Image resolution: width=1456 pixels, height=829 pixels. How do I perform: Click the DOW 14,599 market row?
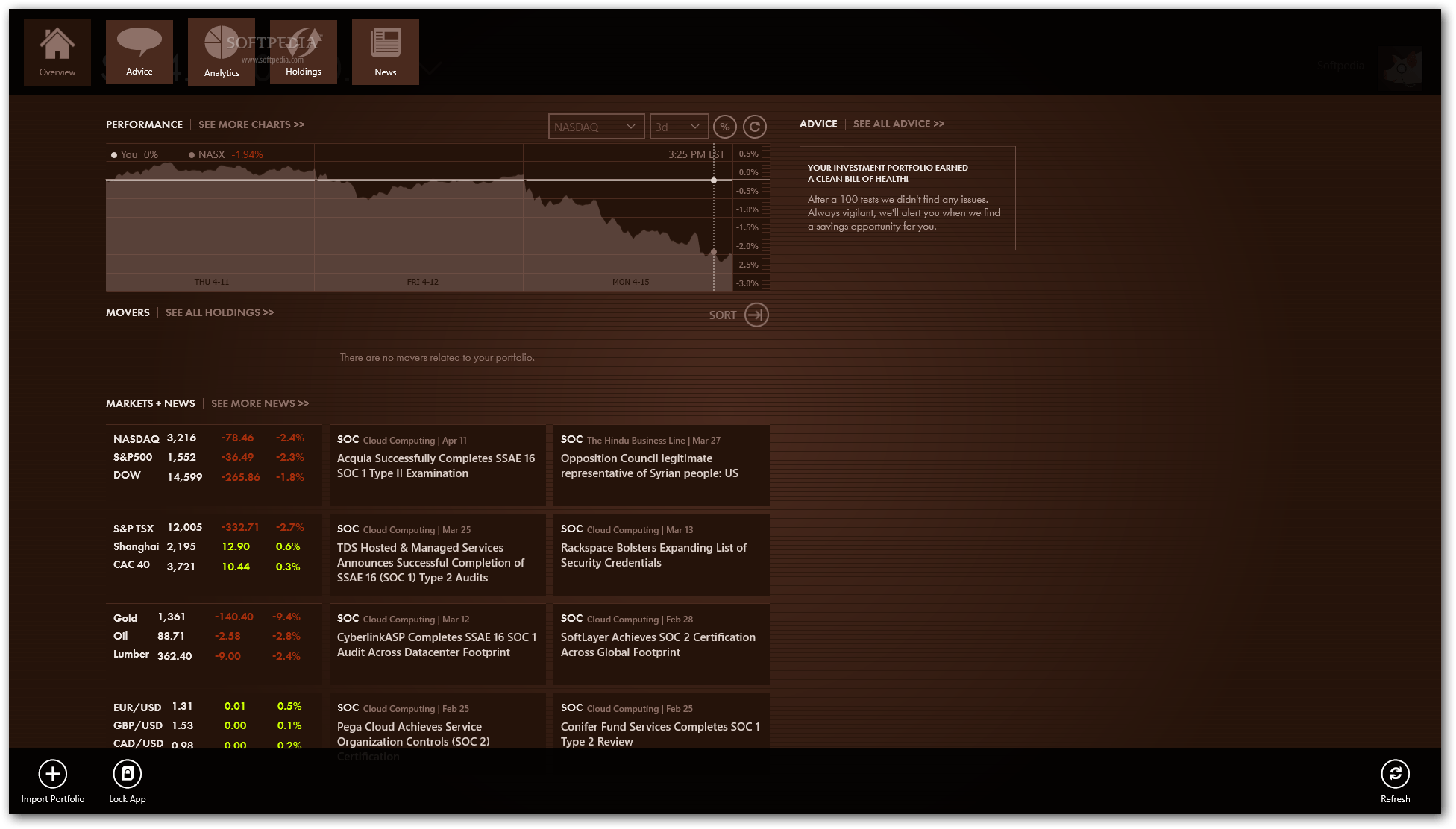coord(210,476)
